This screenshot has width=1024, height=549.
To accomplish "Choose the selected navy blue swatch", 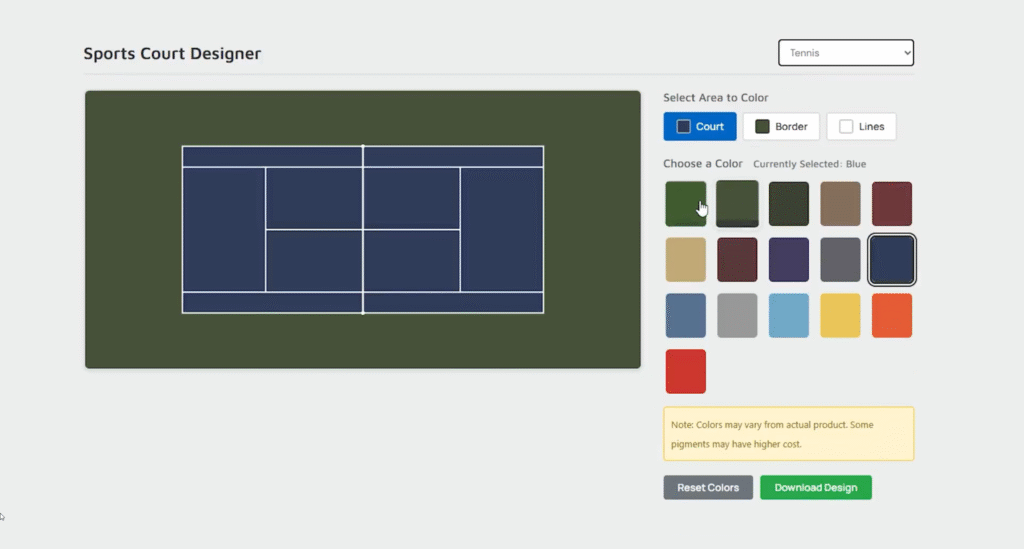I will [892, 260].
